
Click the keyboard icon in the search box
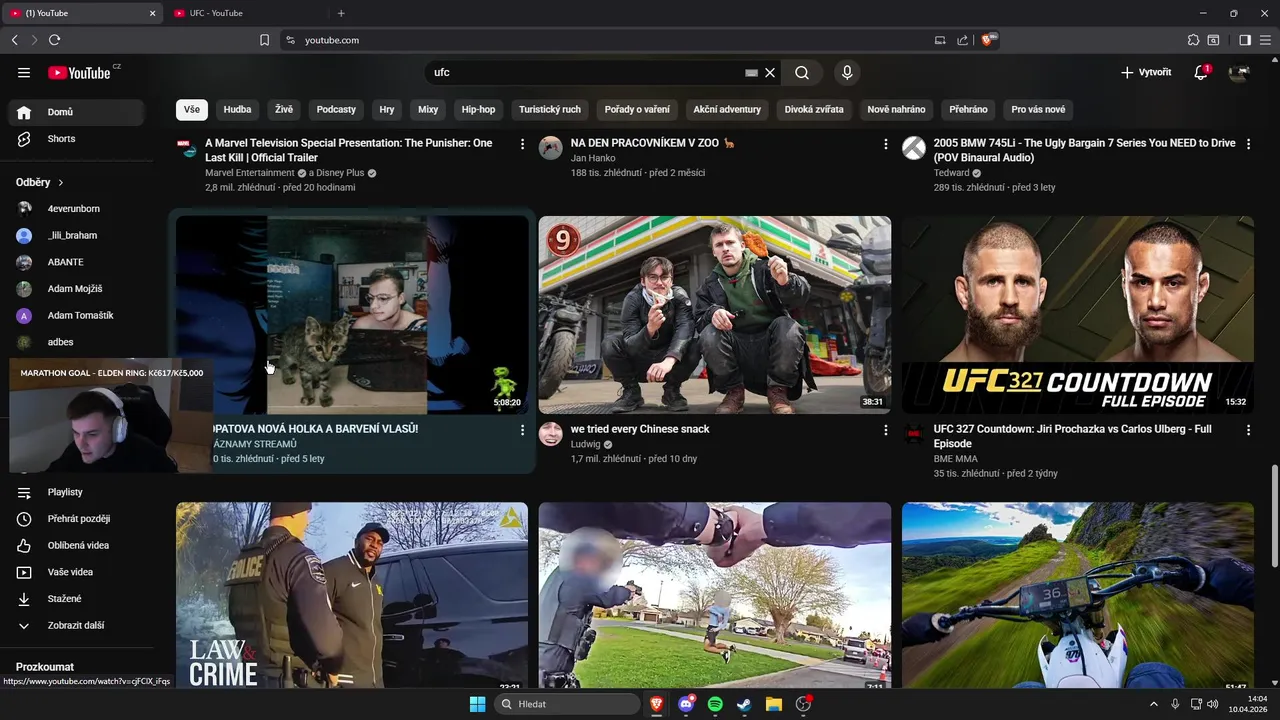tap(752, 72)
